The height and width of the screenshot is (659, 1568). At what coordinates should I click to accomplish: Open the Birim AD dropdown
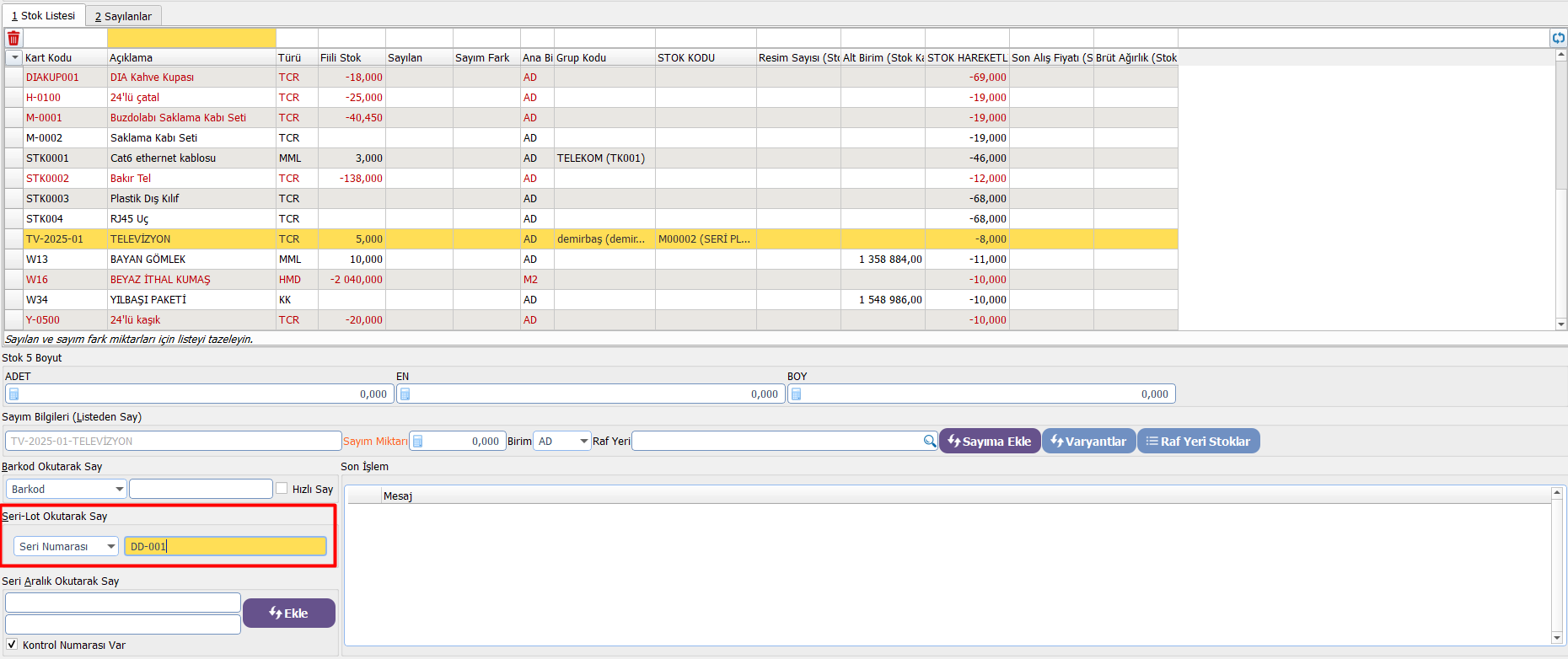click(x=583, y=441)
